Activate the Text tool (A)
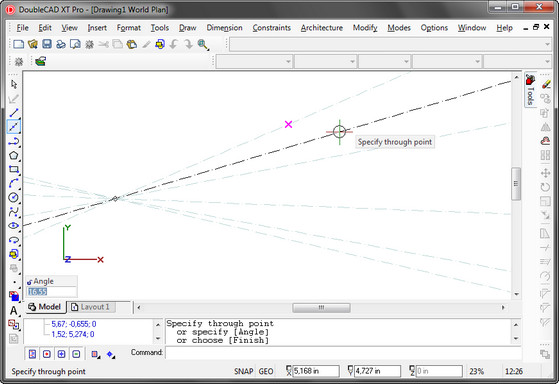 point(14,311)
